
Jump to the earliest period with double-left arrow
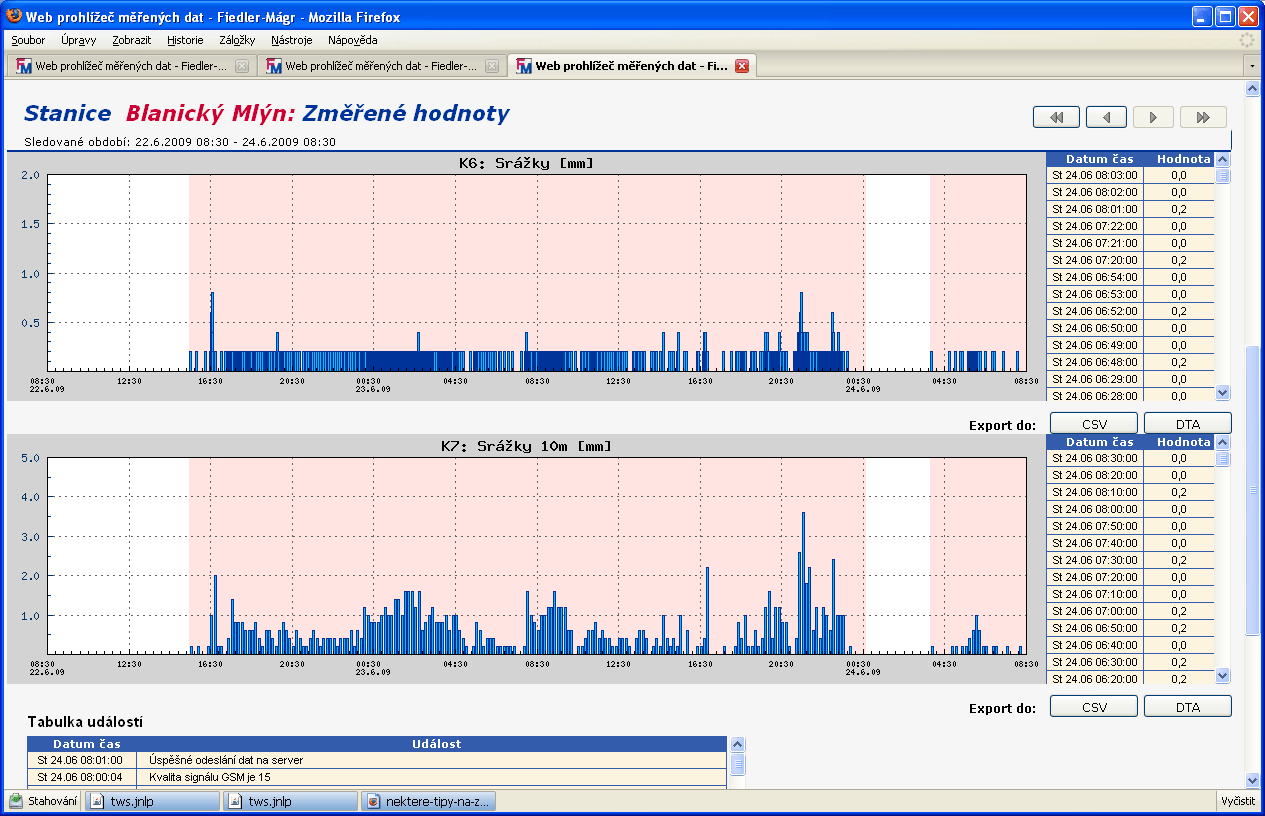pos(1056,117)
